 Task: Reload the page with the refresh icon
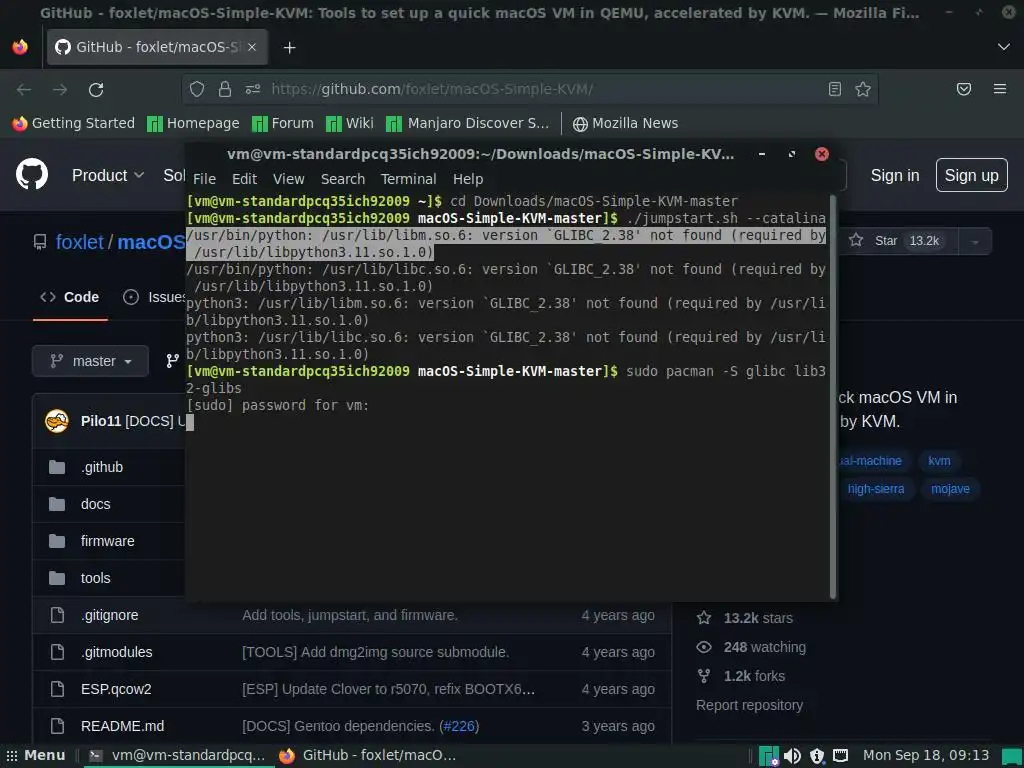[x=96, y=89]
